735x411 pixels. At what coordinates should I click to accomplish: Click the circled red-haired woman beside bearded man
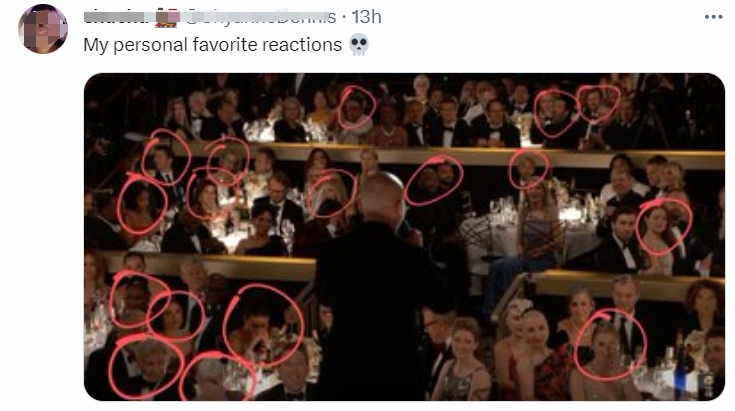coord(663,226)
